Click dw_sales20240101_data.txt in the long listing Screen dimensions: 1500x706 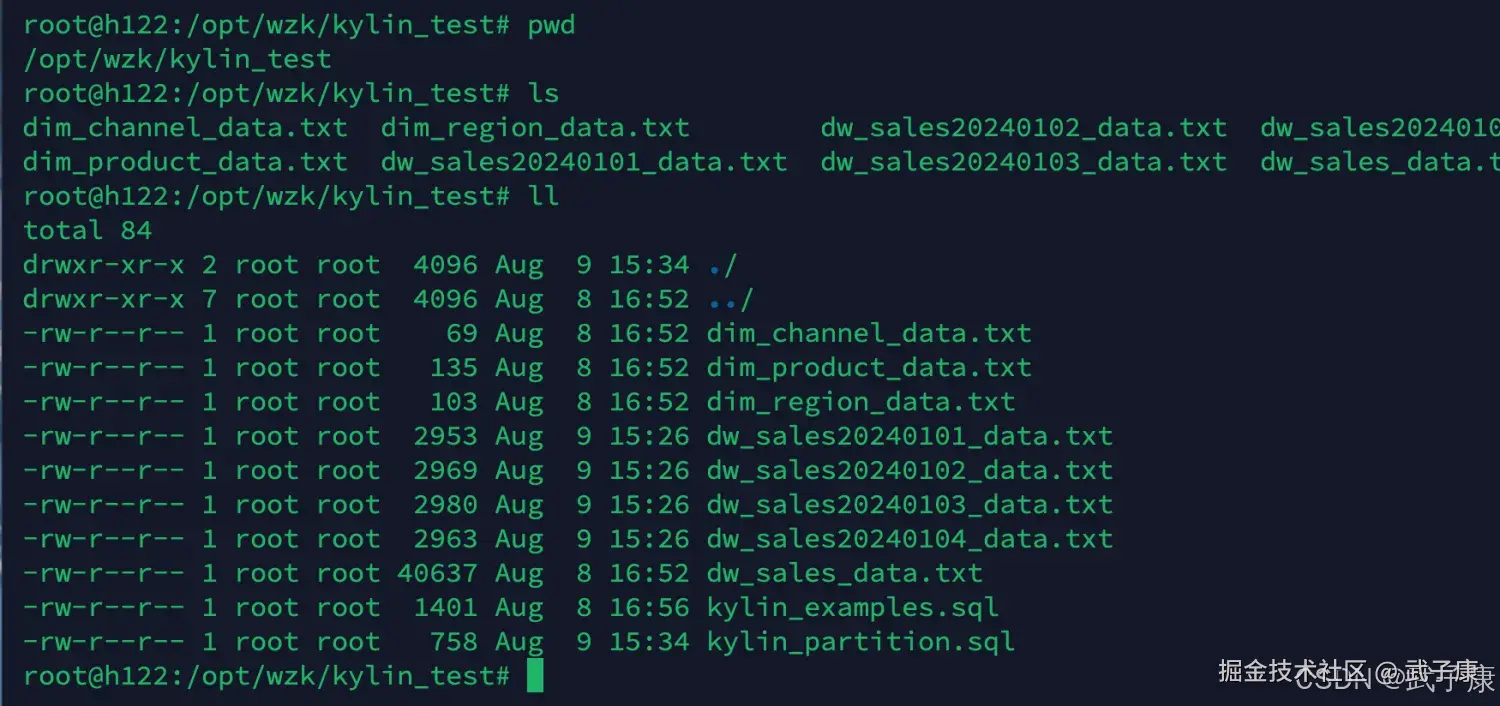click(909, 436)
